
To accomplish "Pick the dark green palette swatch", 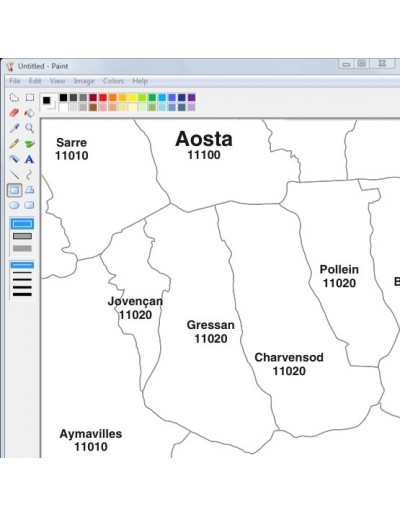I will [152, 97].
